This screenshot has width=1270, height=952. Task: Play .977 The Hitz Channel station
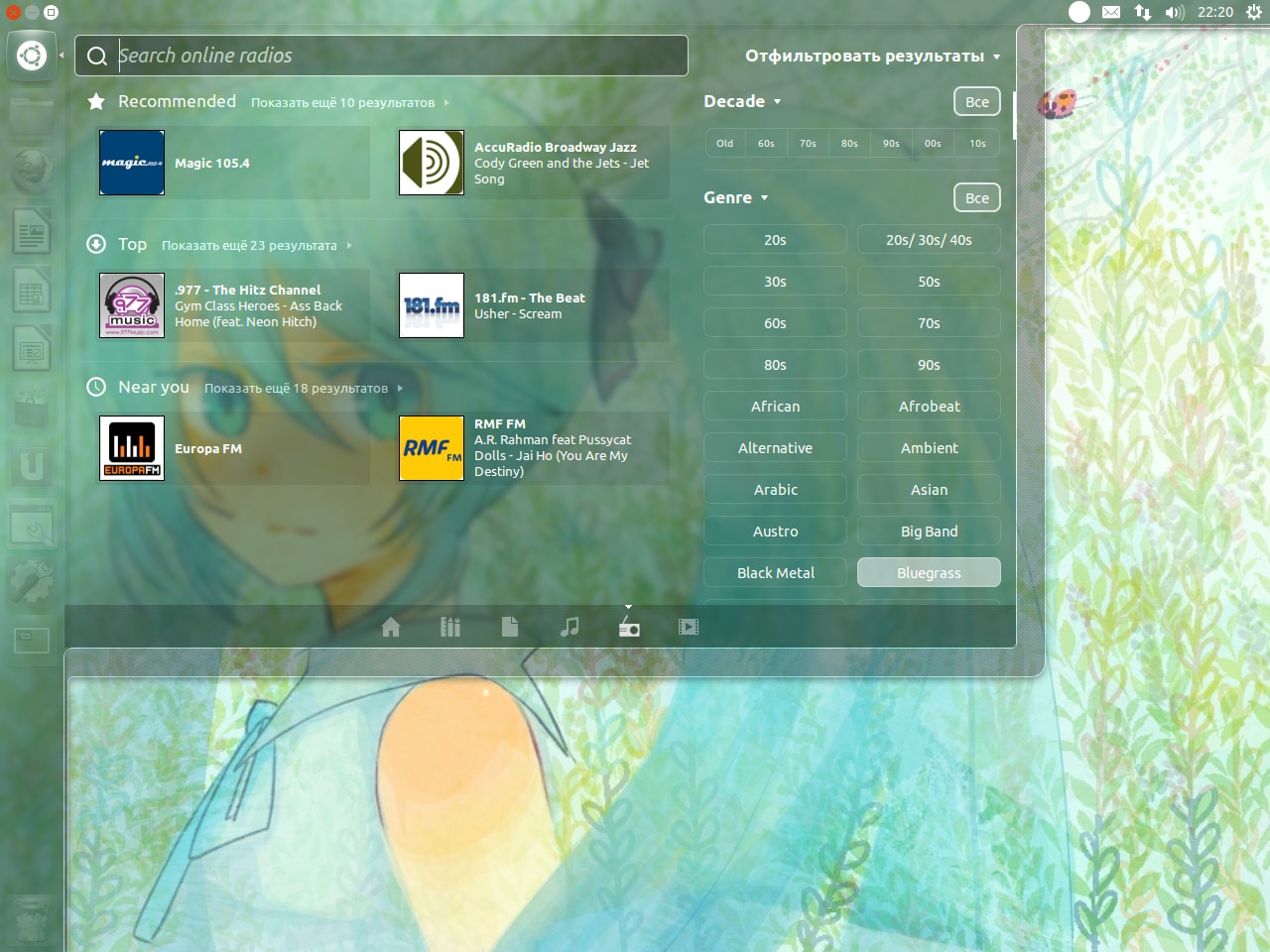coord(233,305)
